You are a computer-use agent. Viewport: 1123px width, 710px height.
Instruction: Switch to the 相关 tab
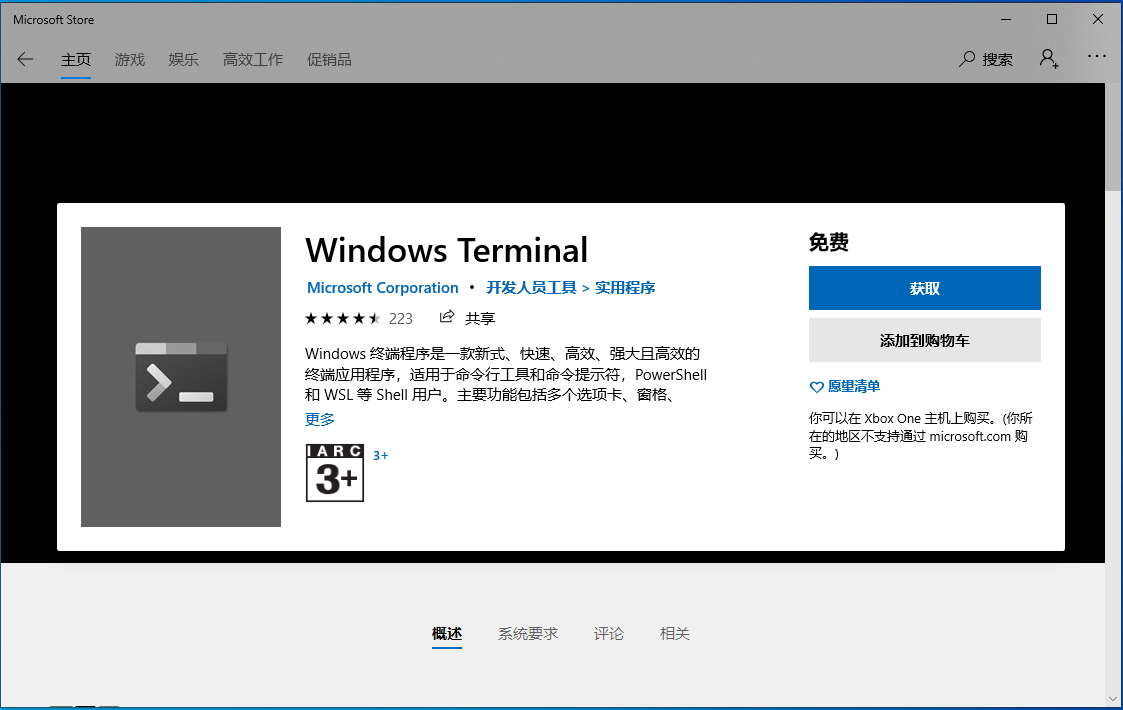(x=674, y=633)
